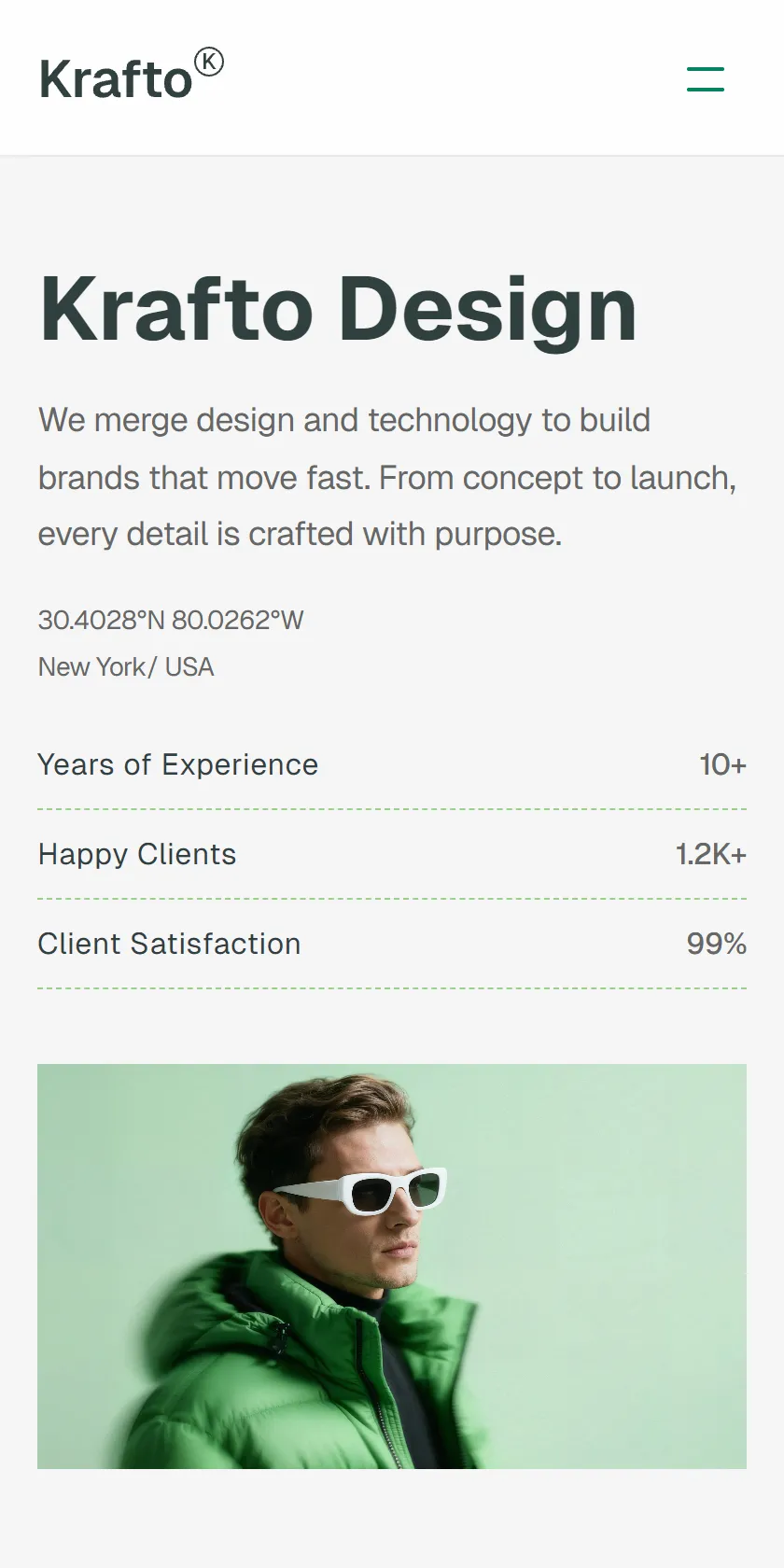784x1568 pixels.
Task: Click the Krafto Design heading
Action: 338,309
